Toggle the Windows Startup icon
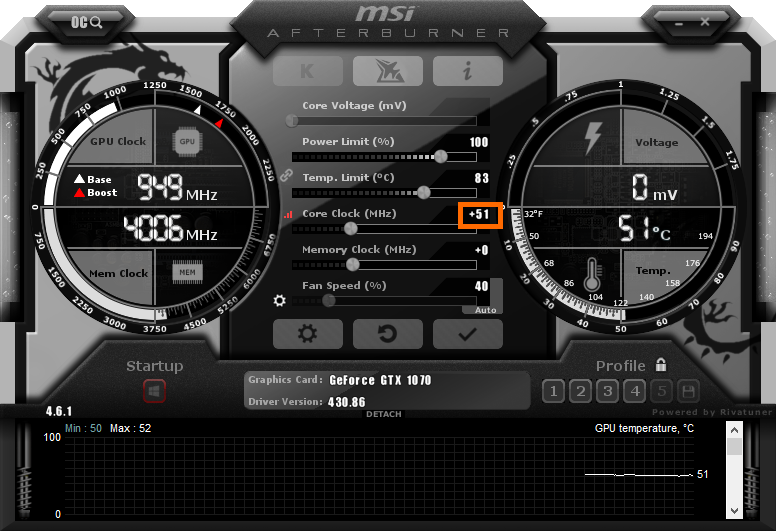776x531 pixels. pyautogui.click(x=154, y=391)
